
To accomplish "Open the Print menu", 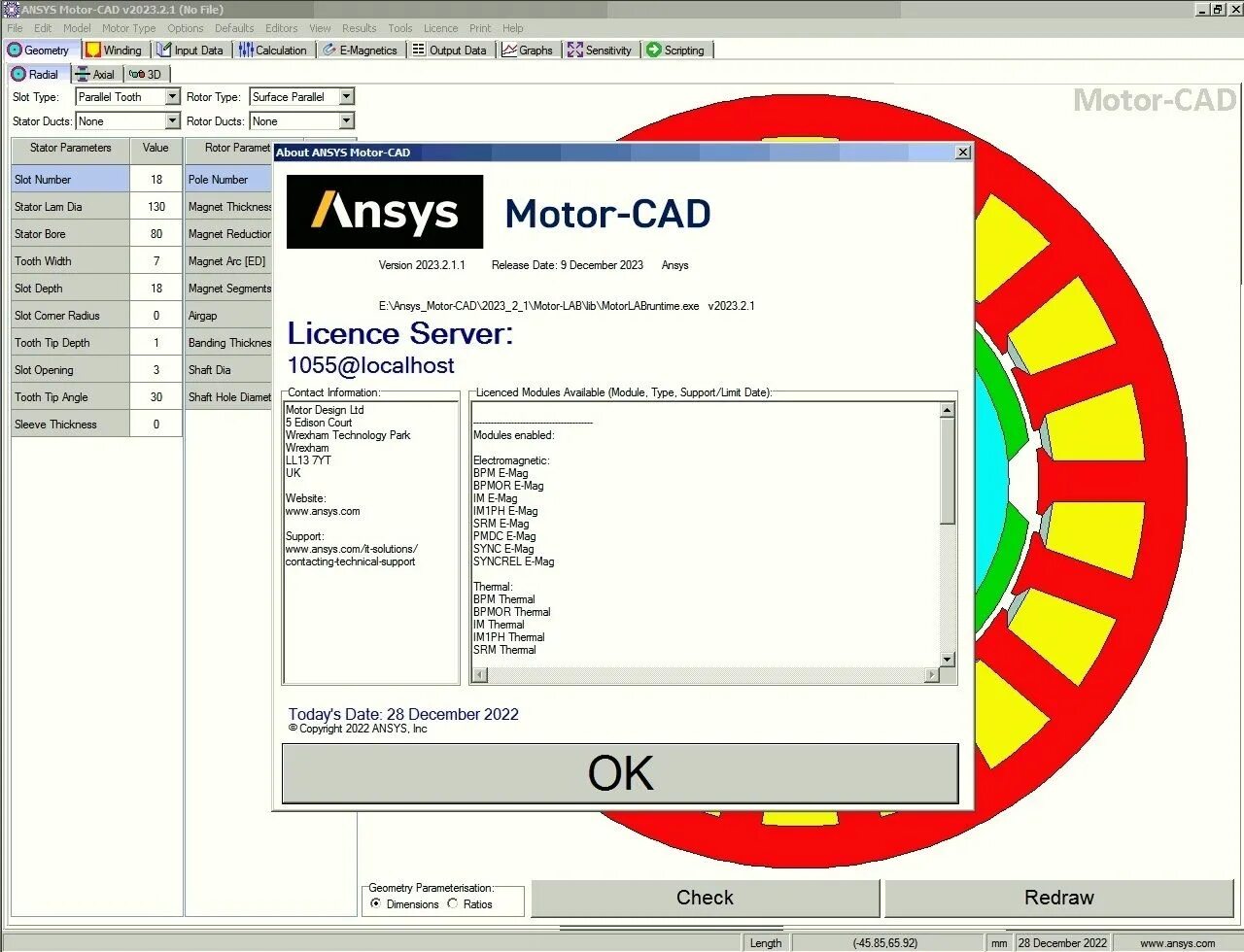I will point(480,28).
